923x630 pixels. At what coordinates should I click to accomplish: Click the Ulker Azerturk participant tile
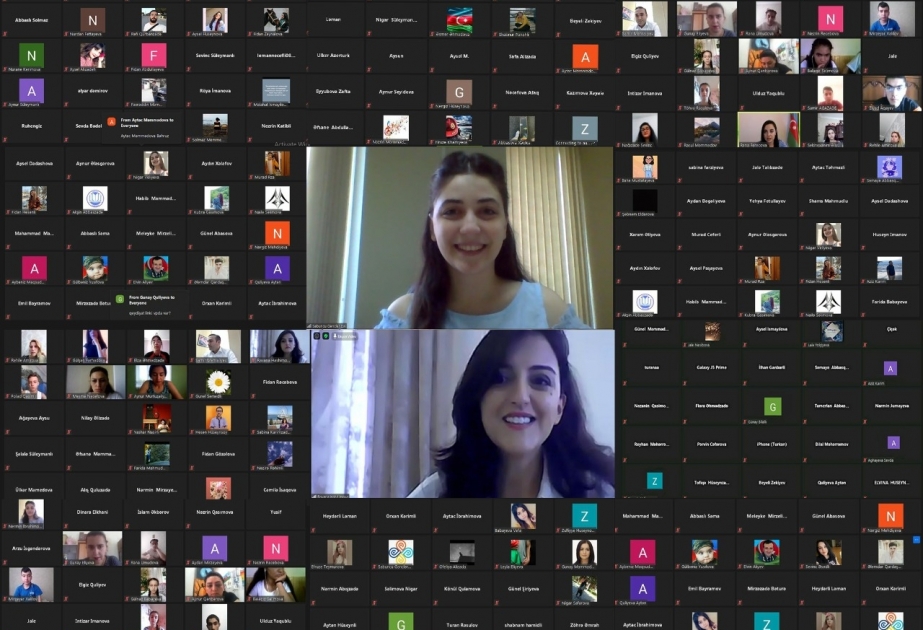coord(333,56)
